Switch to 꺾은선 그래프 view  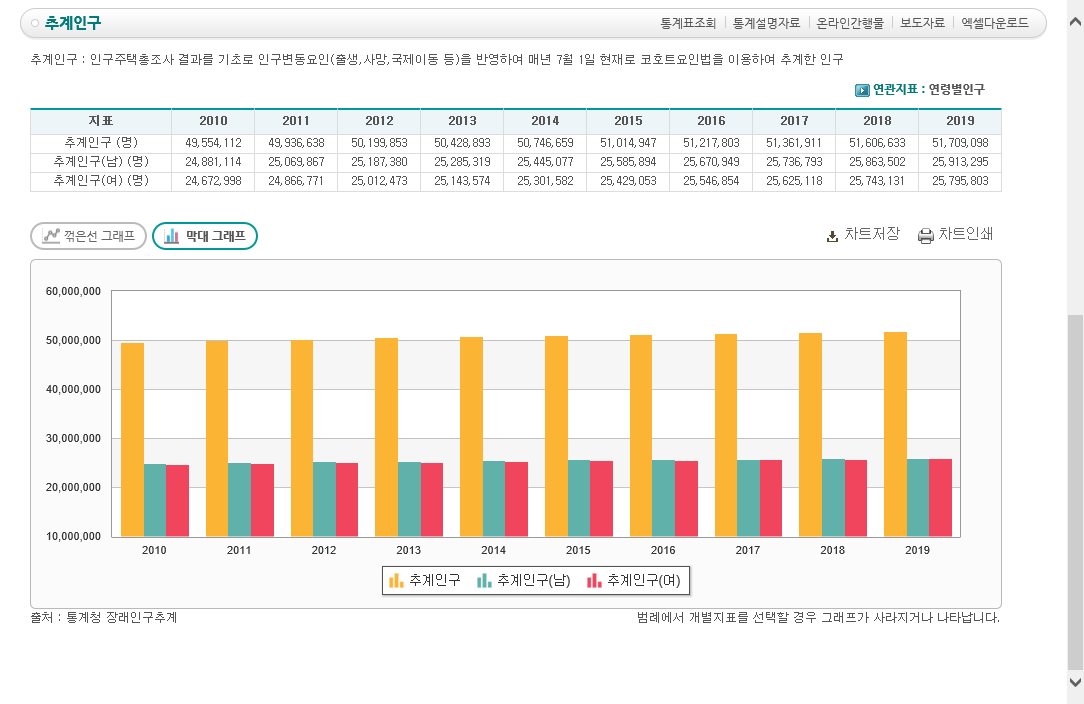pyautogui.click(x=88, y=236)
